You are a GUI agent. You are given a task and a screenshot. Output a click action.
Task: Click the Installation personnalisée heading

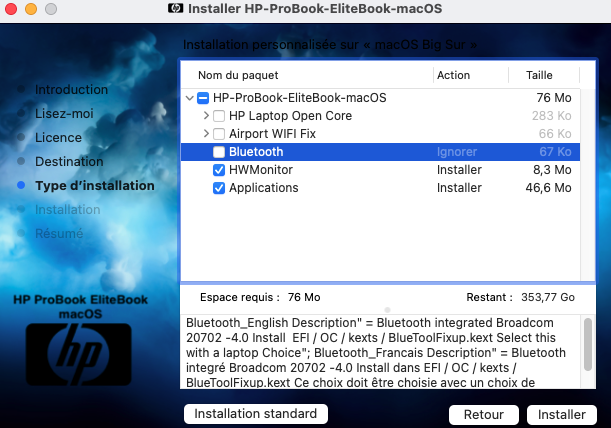330,44
